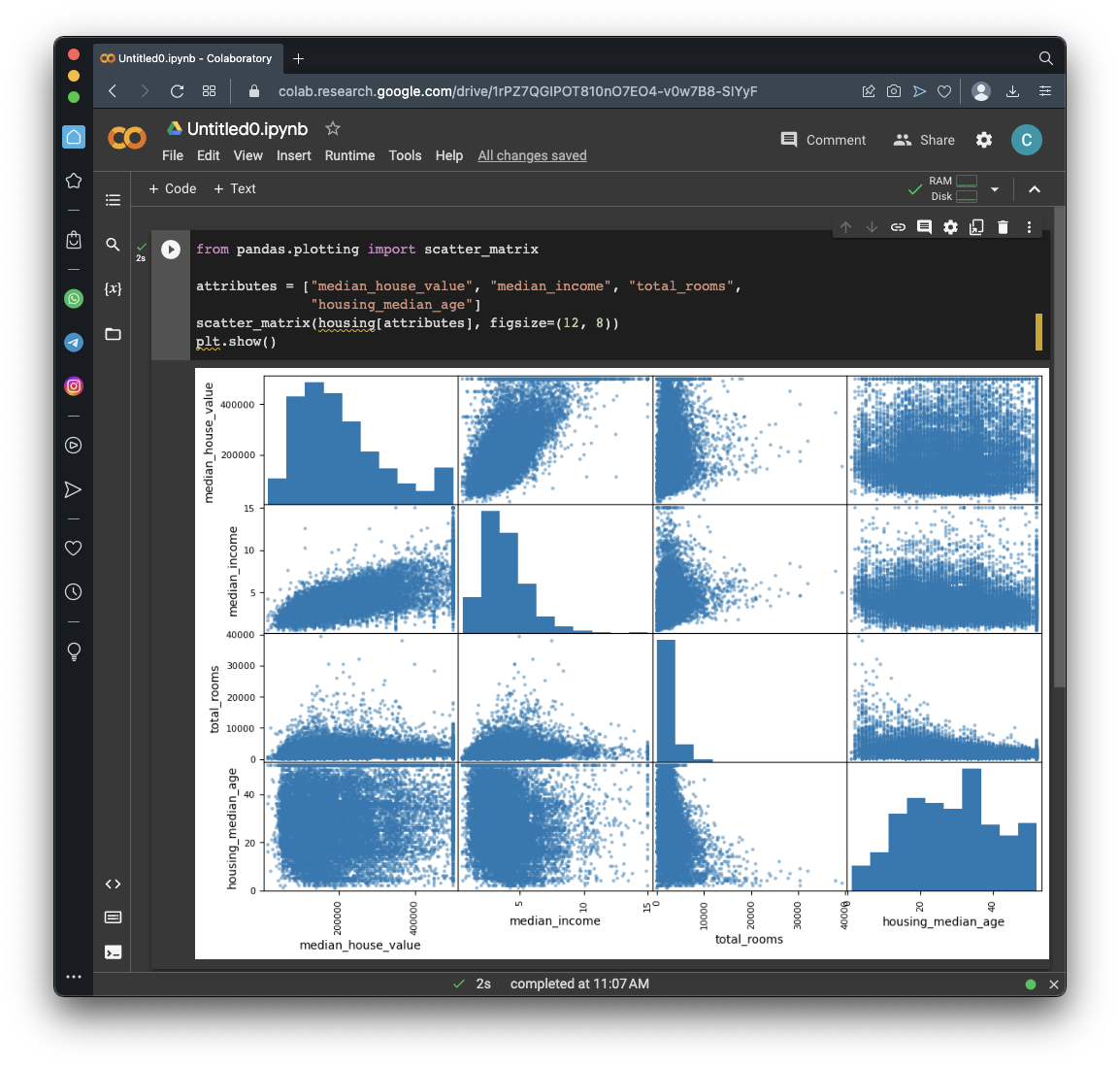Open the Files folder in sidebar
This screenshot has height=1068, width=1120.
pos(114,334)
